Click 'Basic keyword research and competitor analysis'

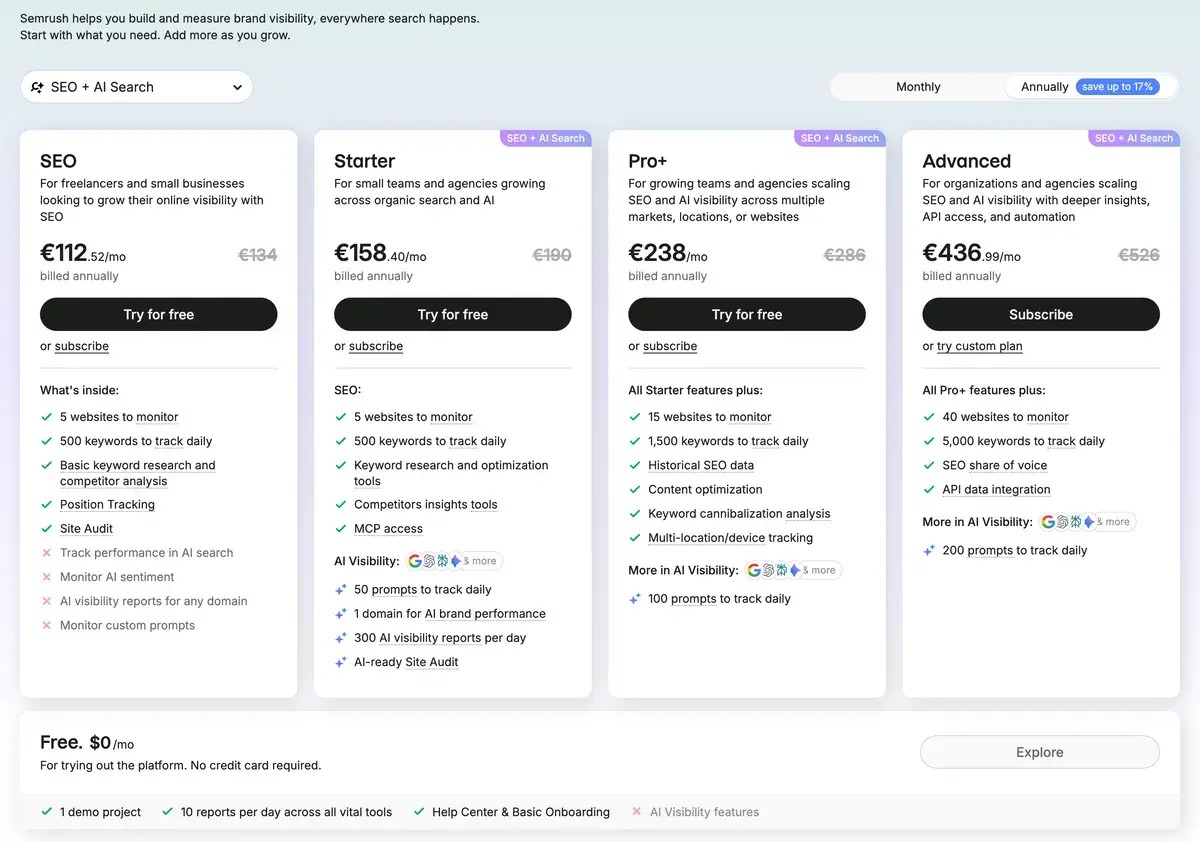click(x=138, y=473)
